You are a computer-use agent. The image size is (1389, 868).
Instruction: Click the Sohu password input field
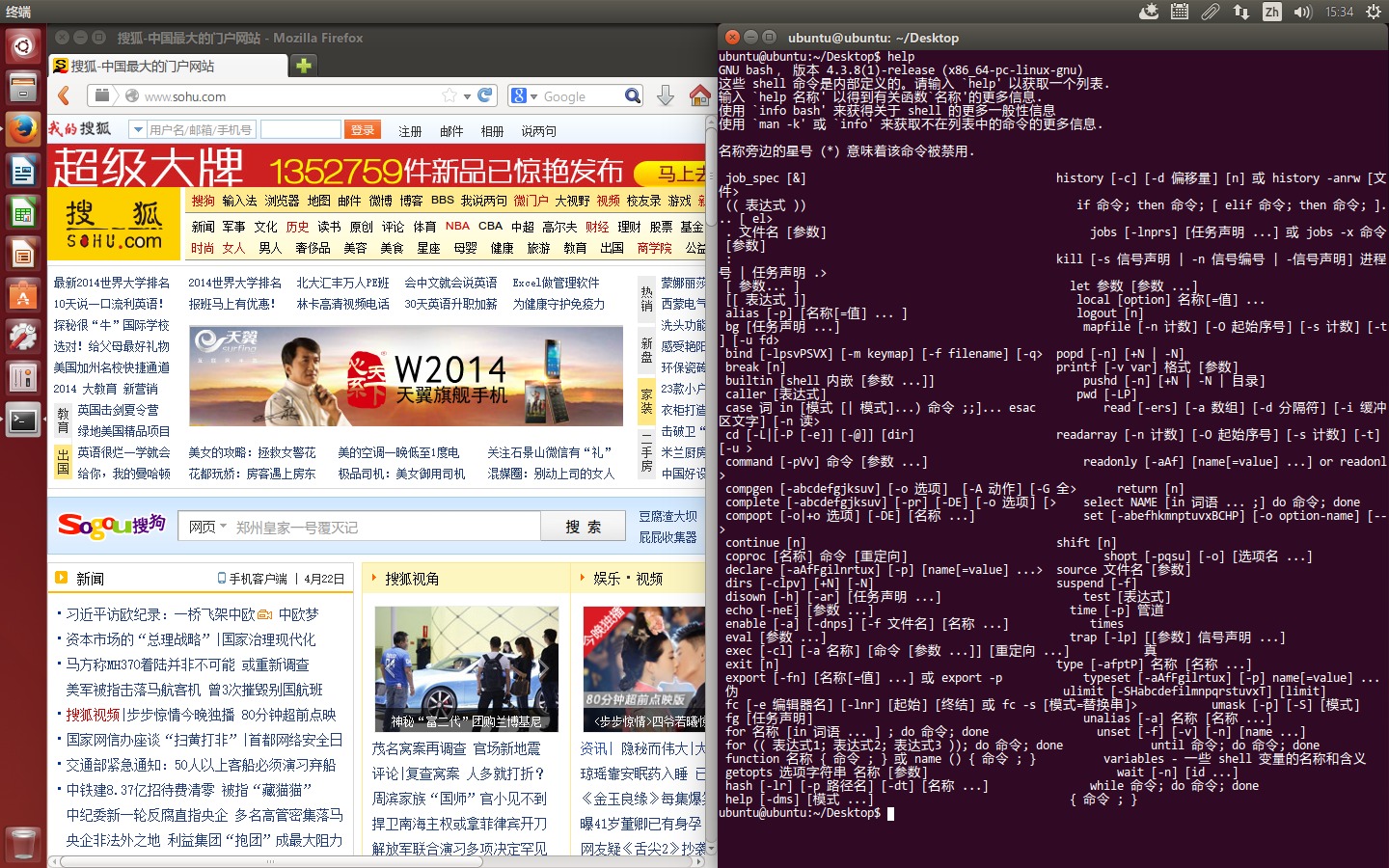pyautogui.click(x=301, y=129)
